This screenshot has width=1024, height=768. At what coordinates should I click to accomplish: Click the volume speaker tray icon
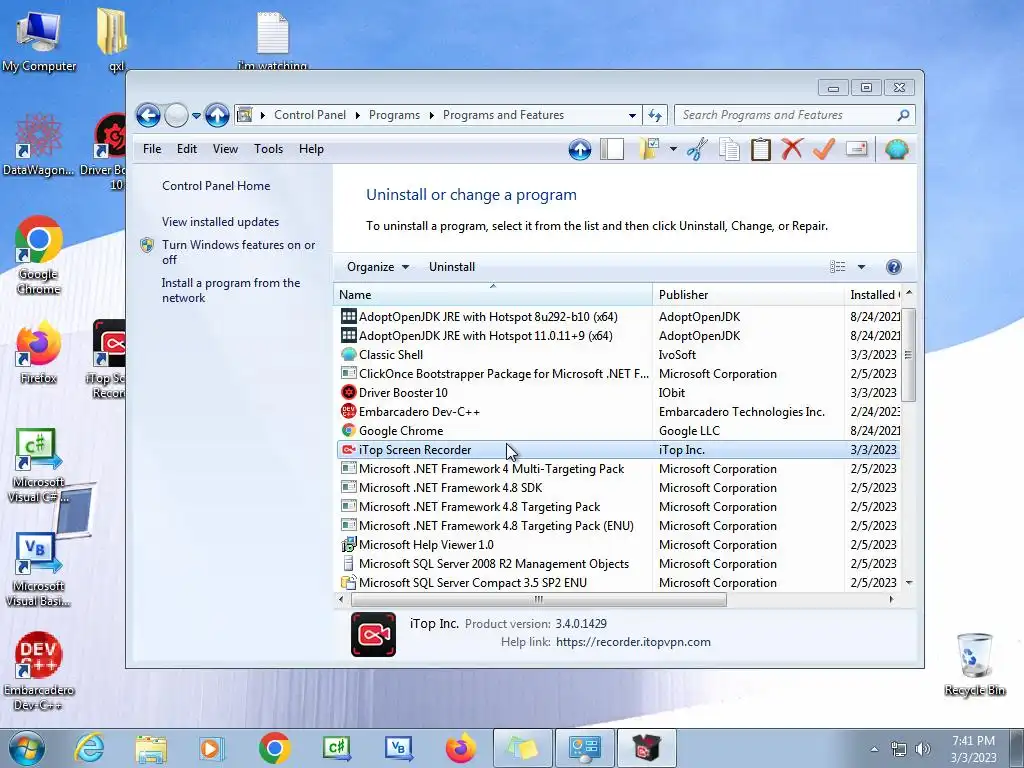[x=923, y=749]
